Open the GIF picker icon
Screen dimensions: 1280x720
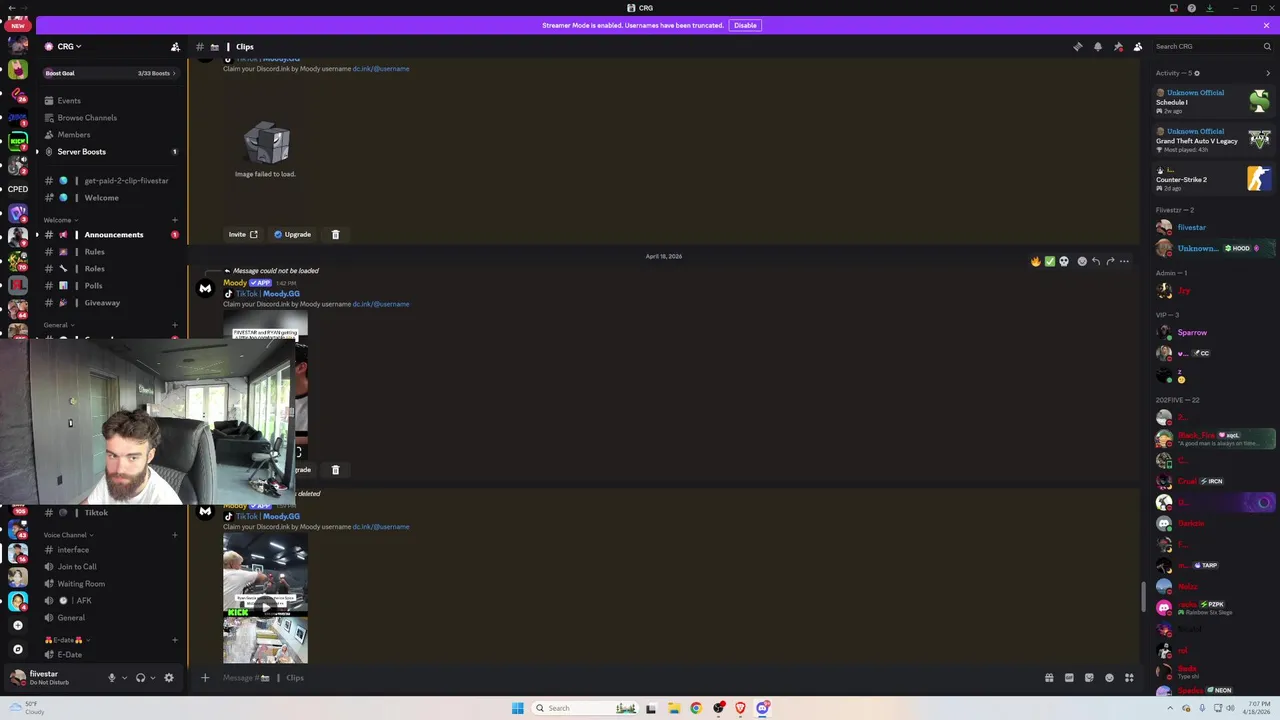1069,678
